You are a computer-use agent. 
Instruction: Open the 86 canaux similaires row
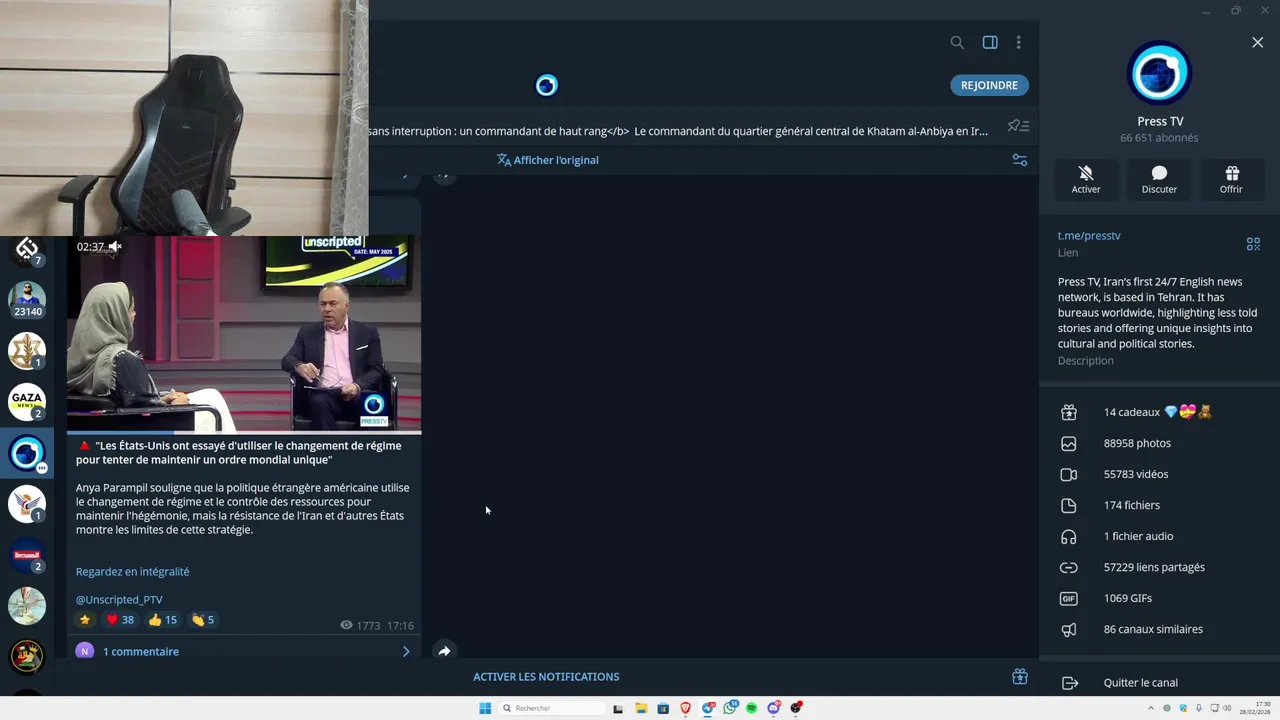point(1159,629)
